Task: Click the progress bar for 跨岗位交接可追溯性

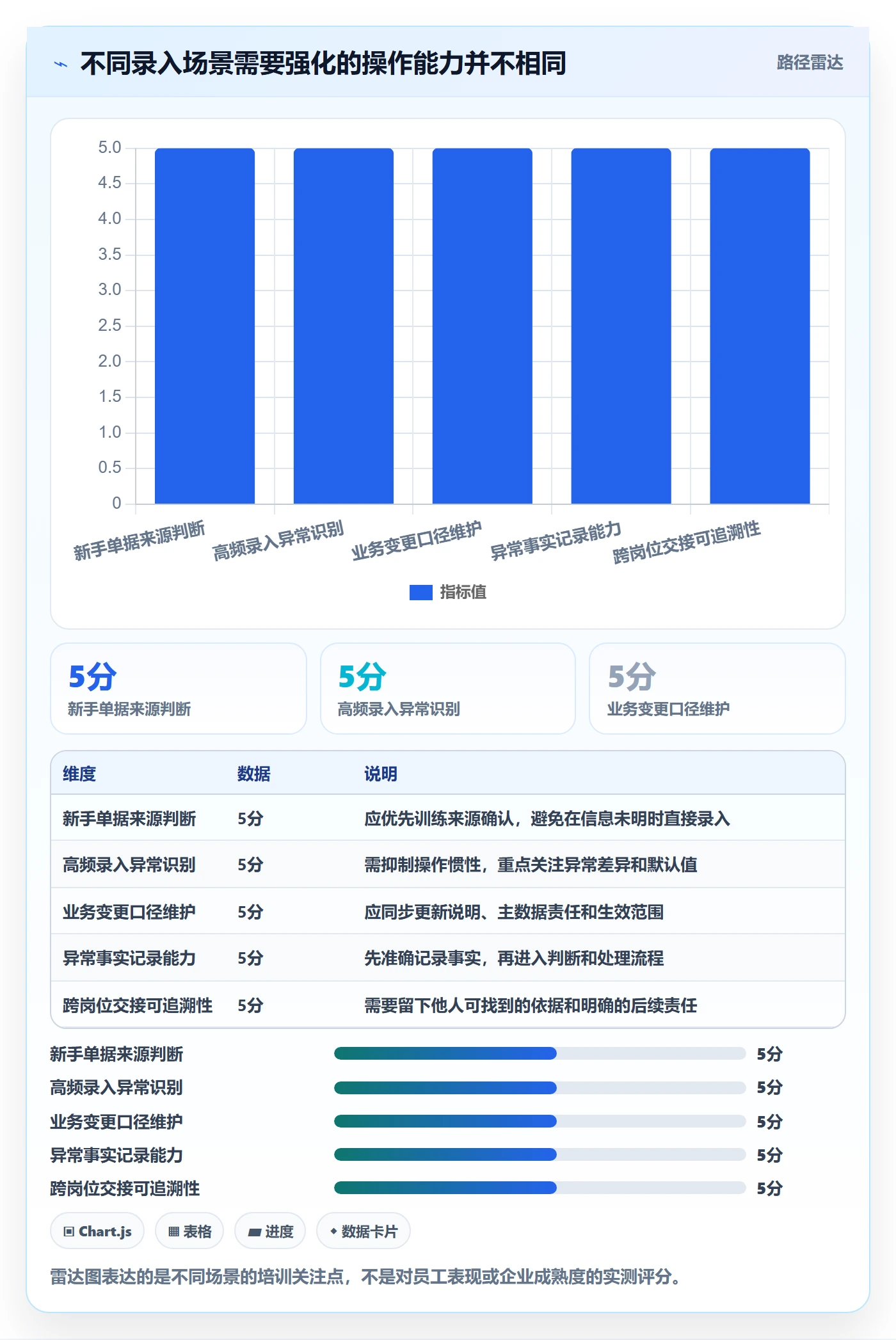Action: (x=540, y=1188)
